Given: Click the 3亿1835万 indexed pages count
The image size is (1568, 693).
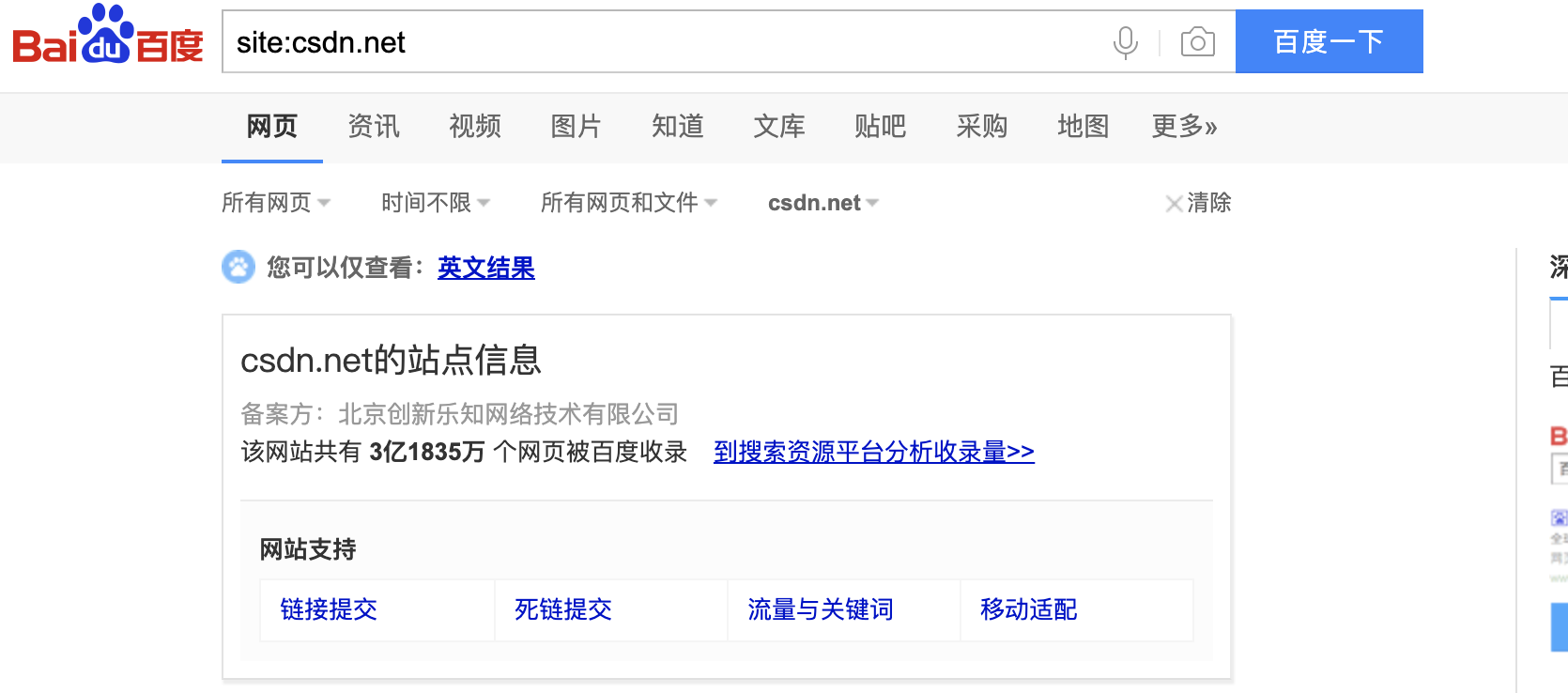Looking at the screenshot, I should click(x=427, y=452).
